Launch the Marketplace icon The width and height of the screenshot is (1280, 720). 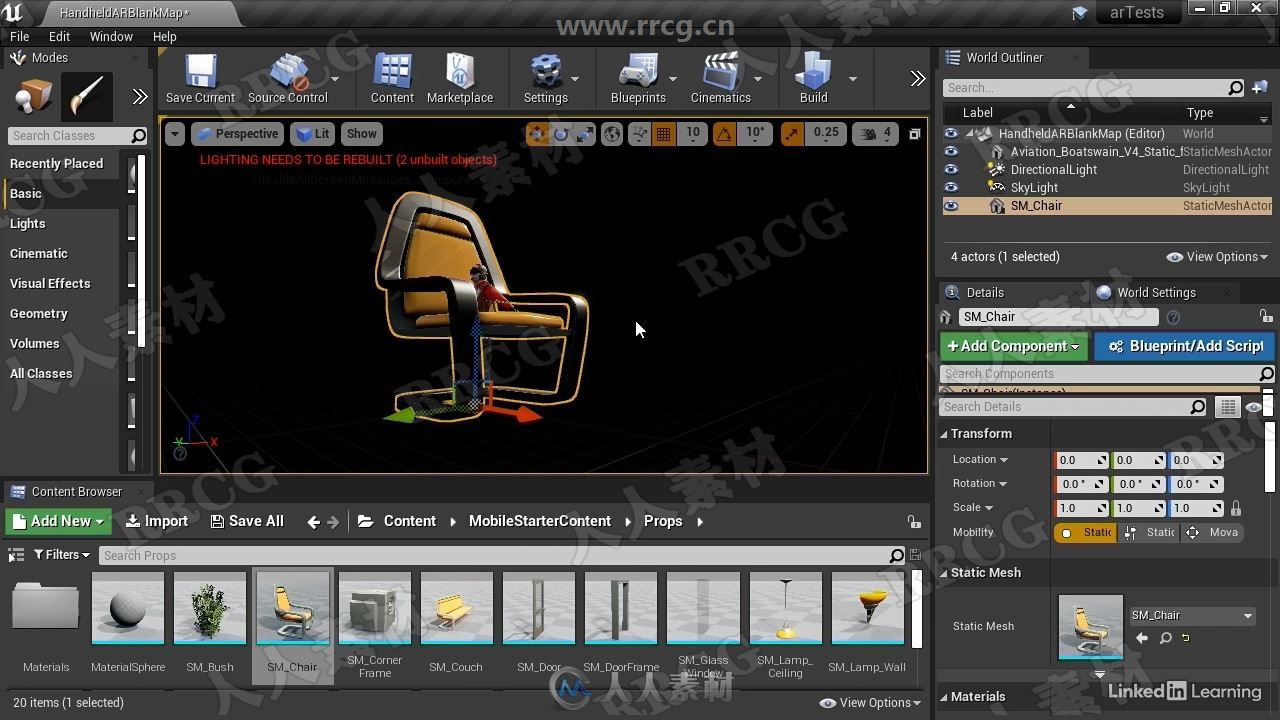[460, 78]
